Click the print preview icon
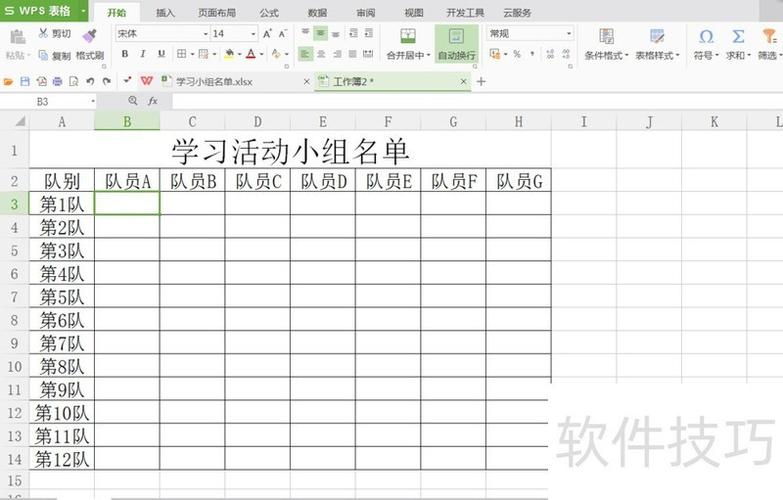This screenshot has width=783, height=500. [74, 81]
